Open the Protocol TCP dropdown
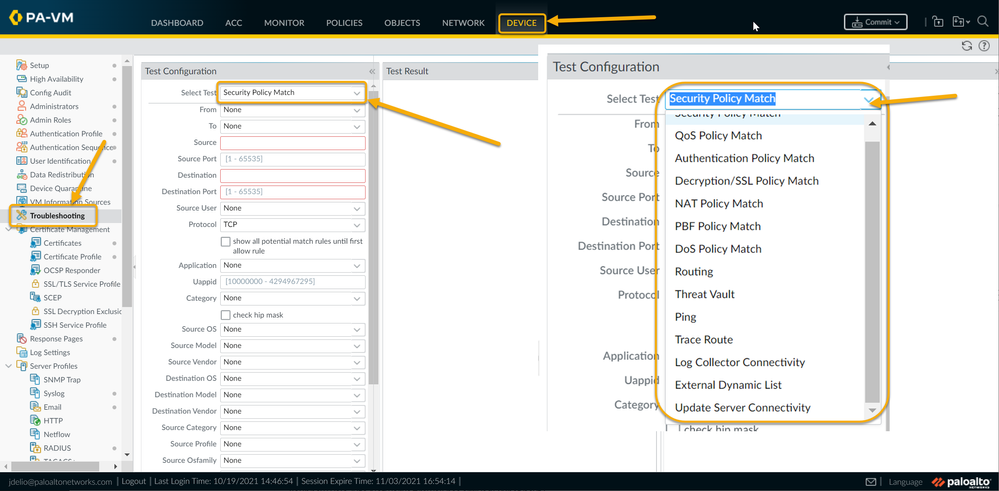Screen dimensions: 999x491 (x=292, y=225)
